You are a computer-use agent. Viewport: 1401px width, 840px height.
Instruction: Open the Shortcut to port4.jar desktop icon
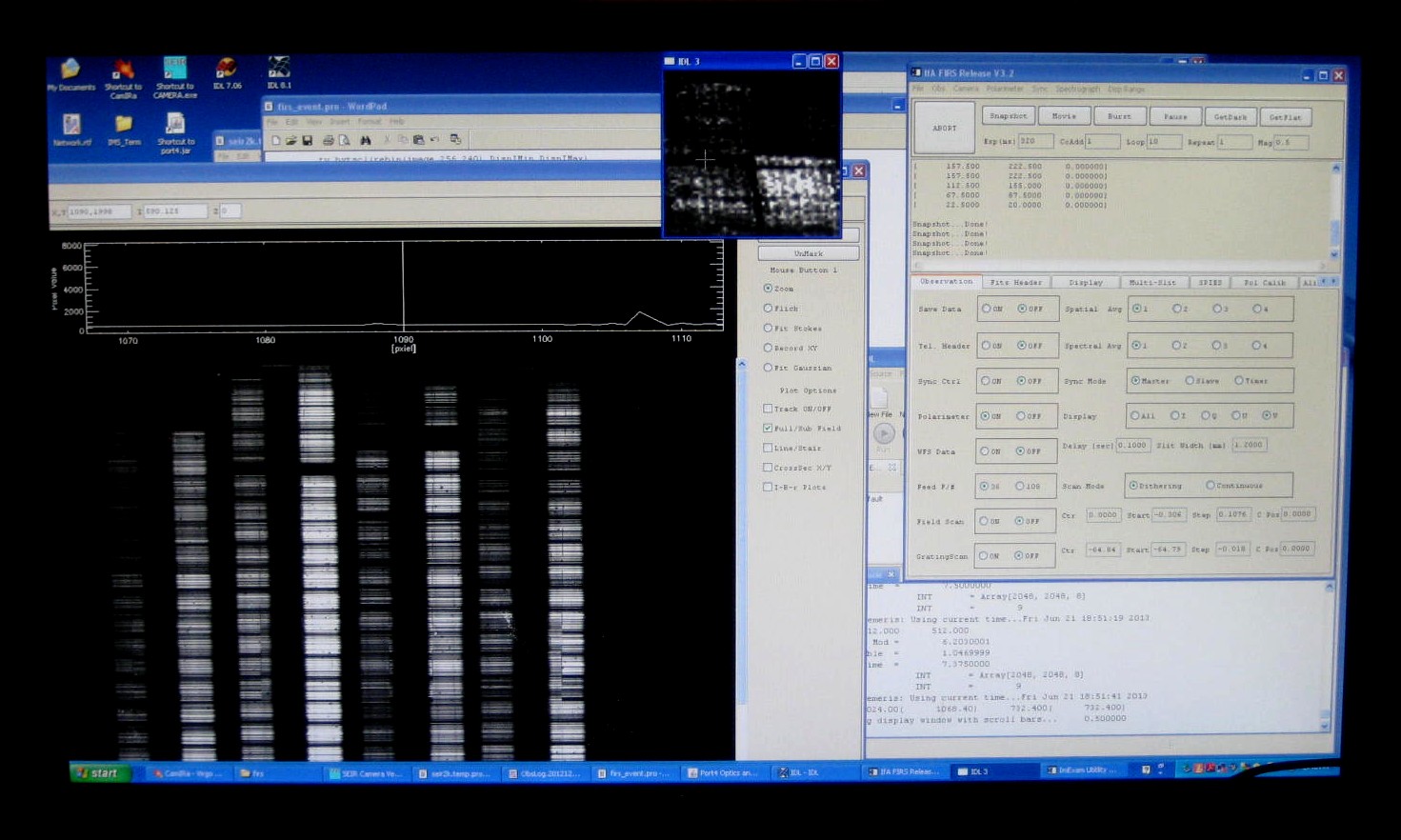pos(175,133)
